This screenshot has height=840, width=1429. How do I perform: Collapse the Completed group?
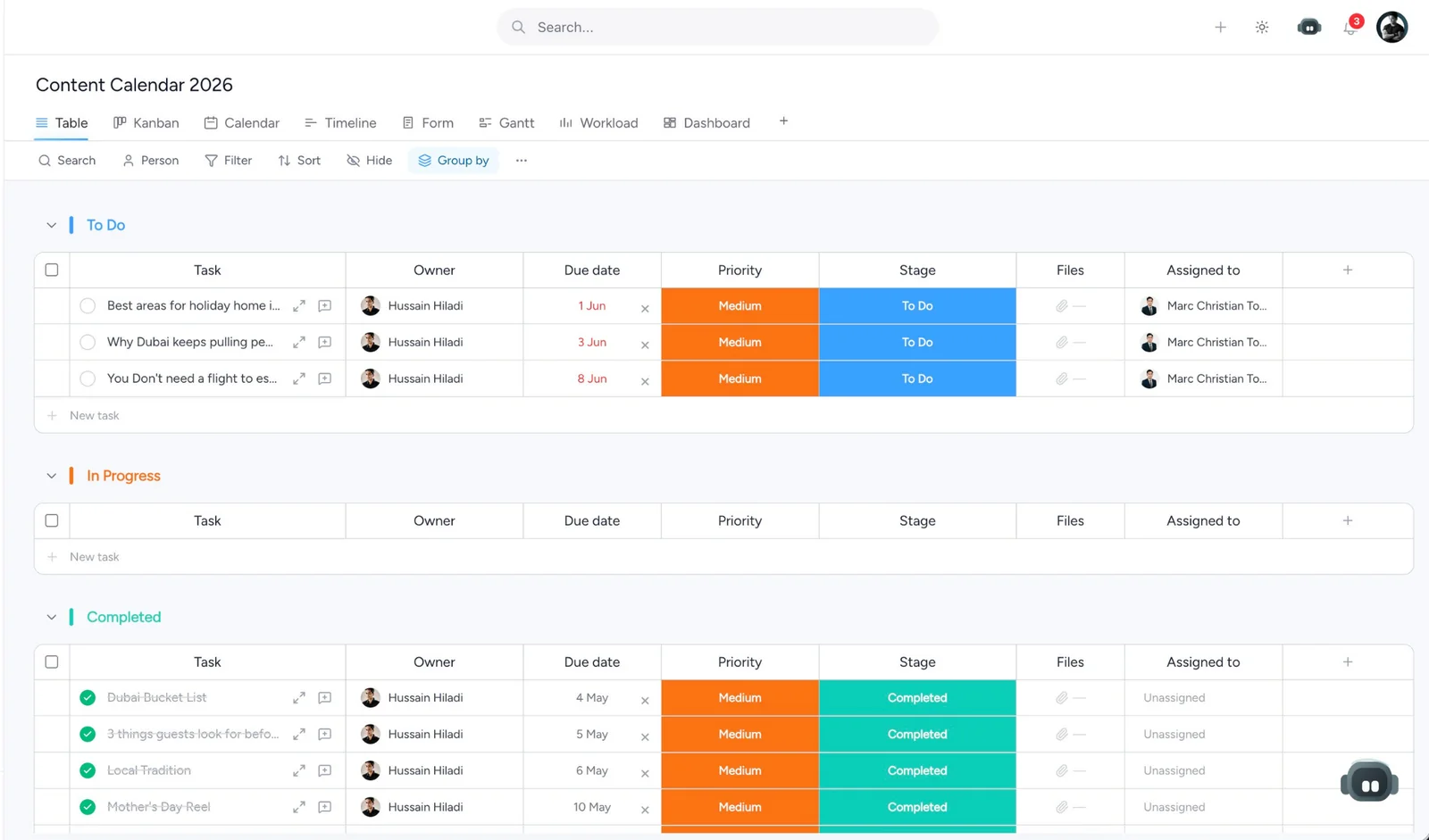52,618
